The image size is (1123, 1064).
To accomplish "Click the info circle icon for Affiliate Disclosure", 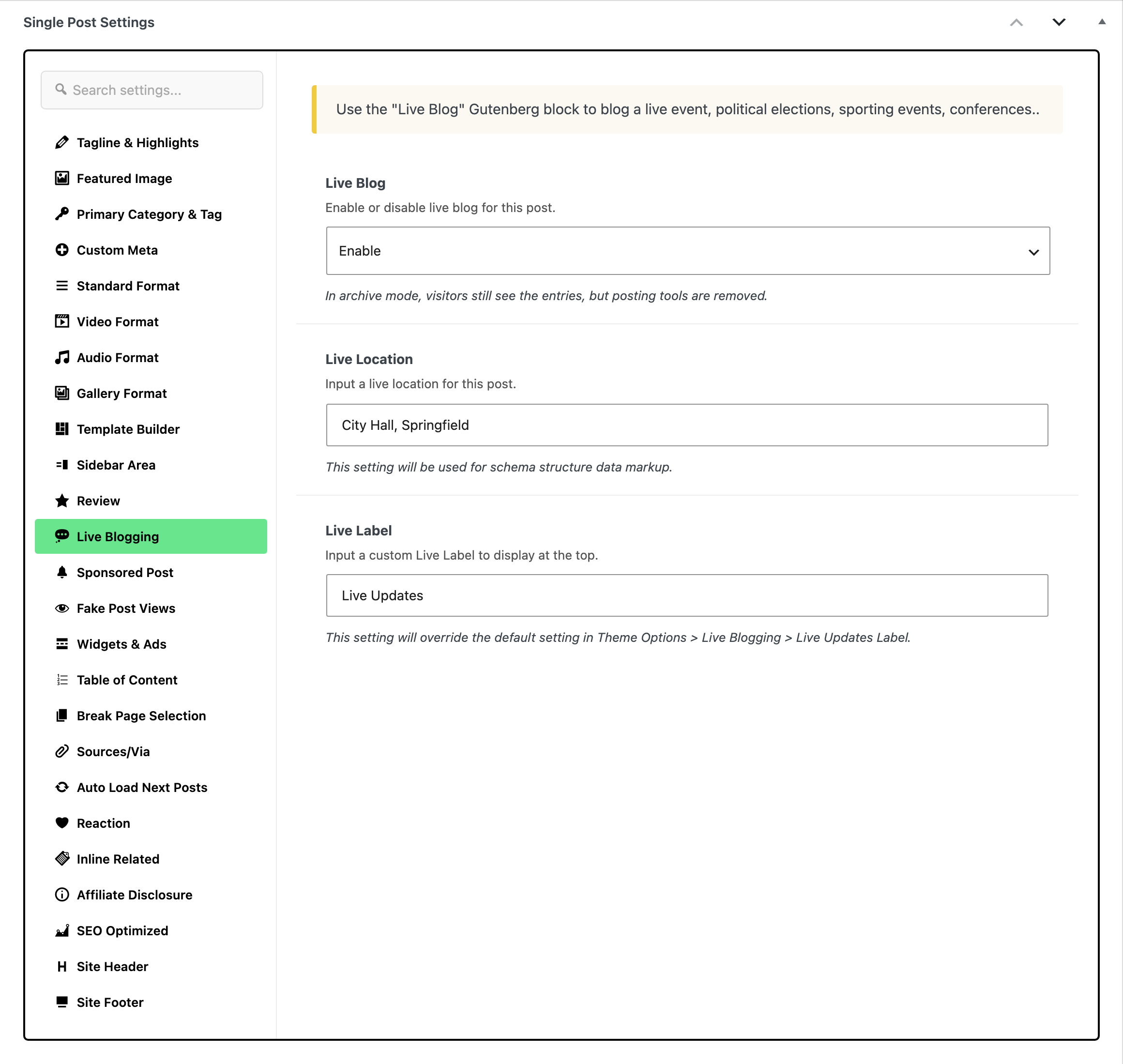I will click(x=62, y=895).
